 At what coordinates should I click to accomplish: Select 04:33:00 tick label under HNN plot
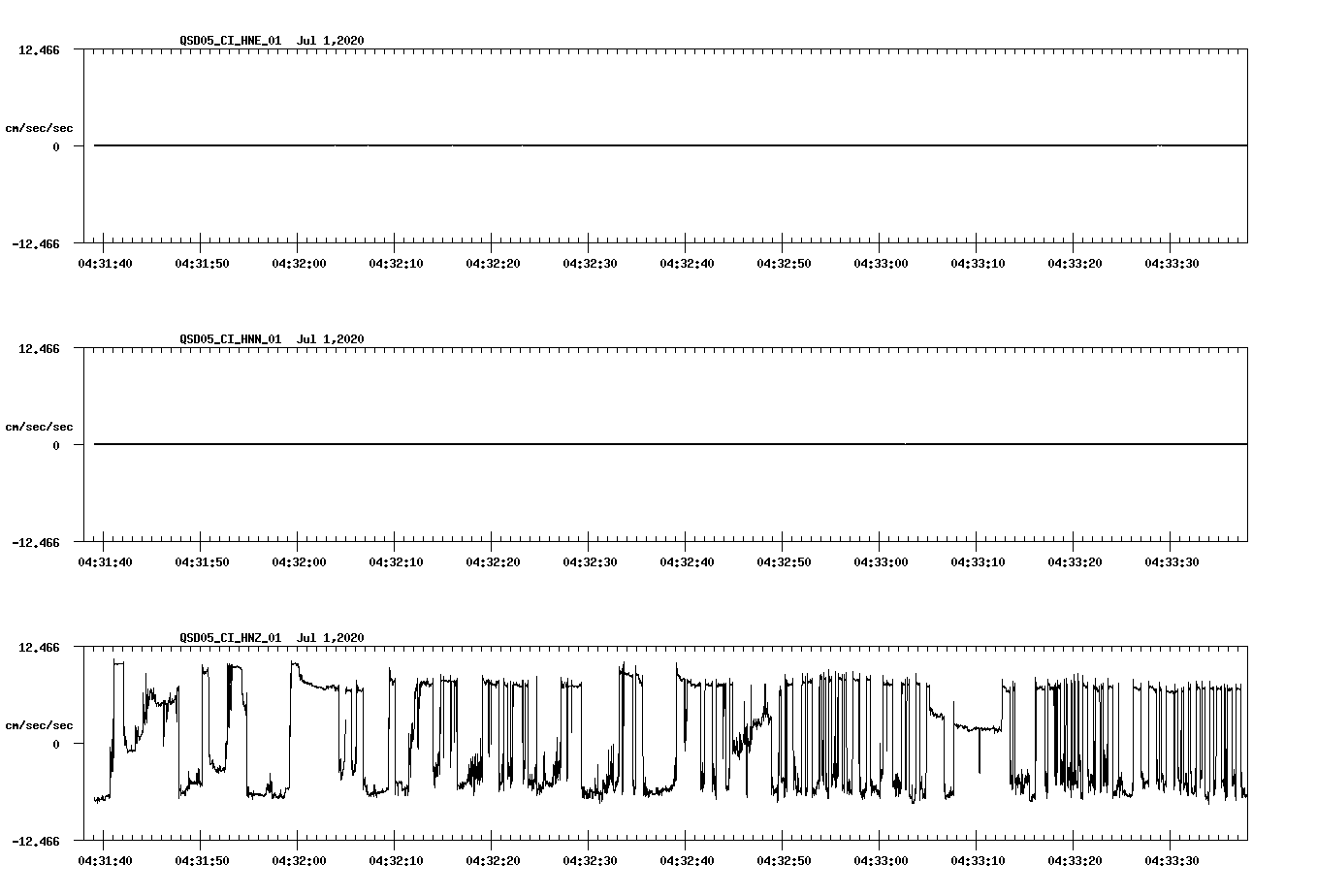point(881,562)
